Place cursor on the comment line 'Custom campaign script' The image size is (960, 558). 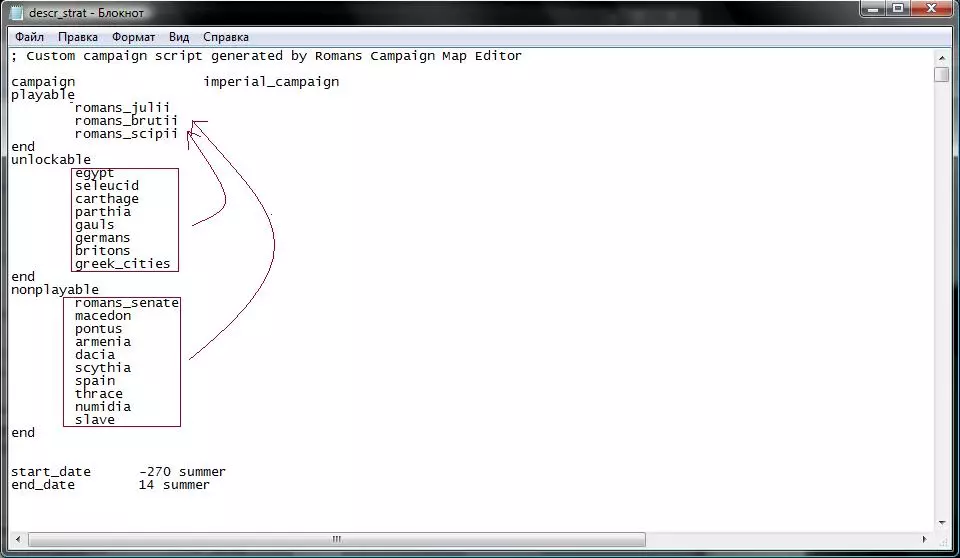click(266, 56)
